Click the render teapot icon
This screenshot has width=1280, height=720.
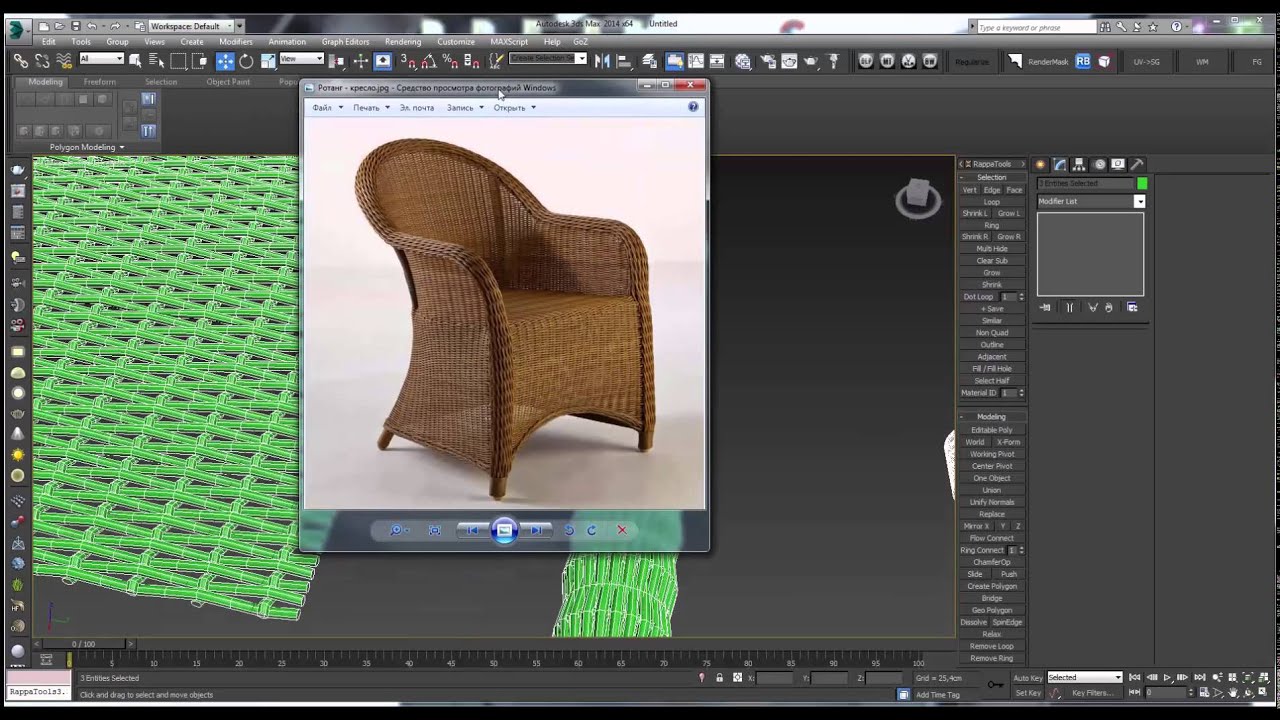click(x=811, y=61)
